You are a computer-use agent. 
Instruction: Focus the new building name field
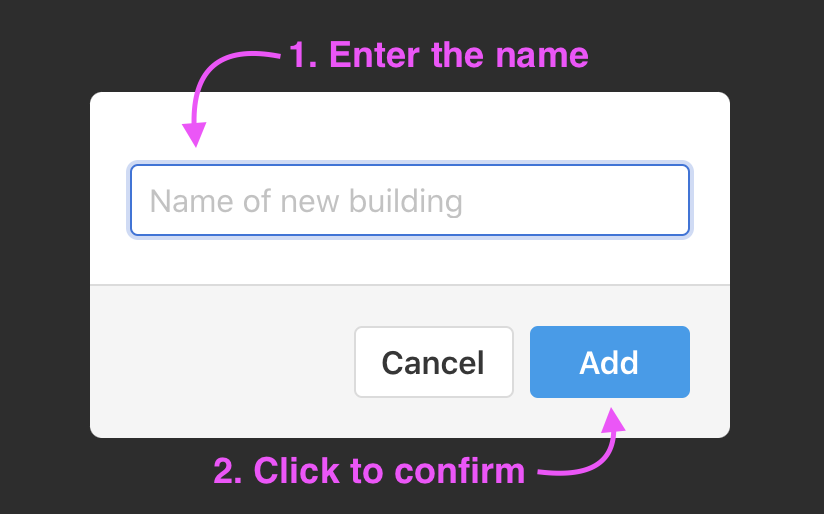click(410, 200)
